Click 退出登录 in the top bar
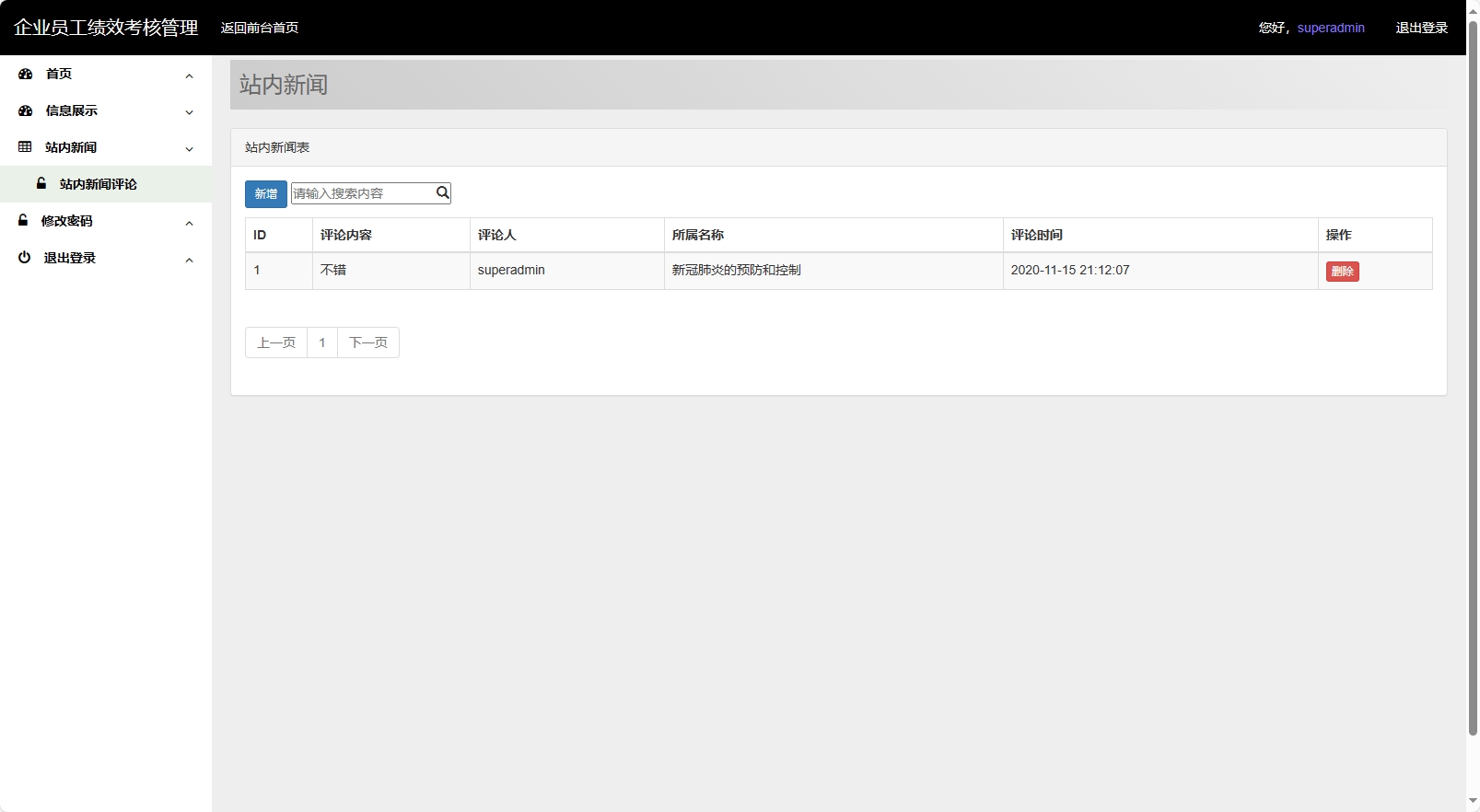This screenshot has width=1480, height=812. click(x=1422, y=28)
